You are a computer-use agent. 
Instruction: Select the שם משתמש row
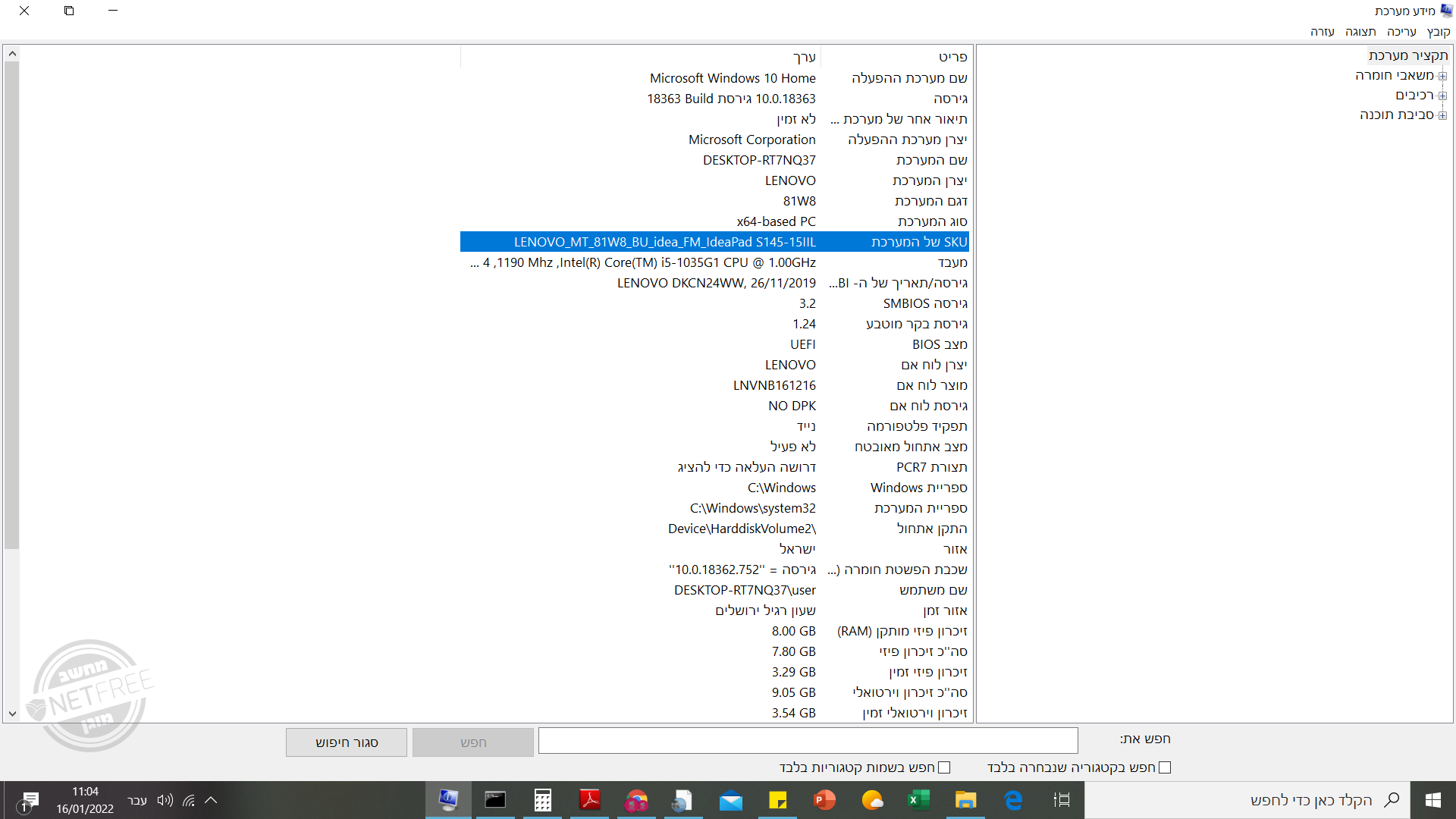click(x=714, y=590)
